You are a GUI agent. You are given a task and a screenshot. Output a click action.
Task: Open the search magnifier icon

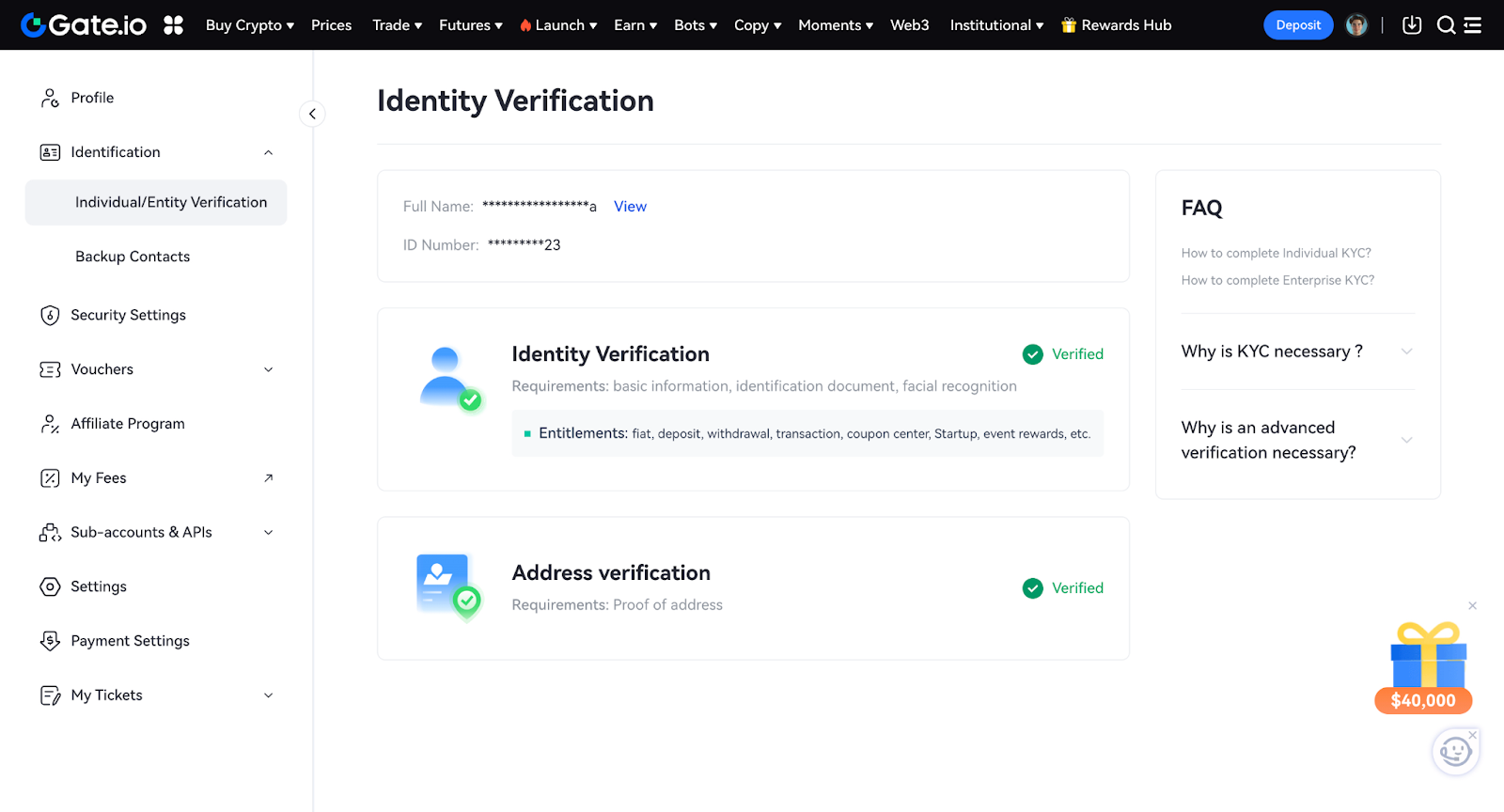point(1446,25)
